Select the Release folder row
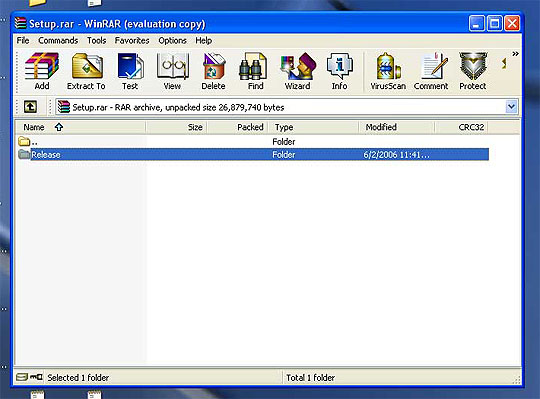 [x=252, y=155]
